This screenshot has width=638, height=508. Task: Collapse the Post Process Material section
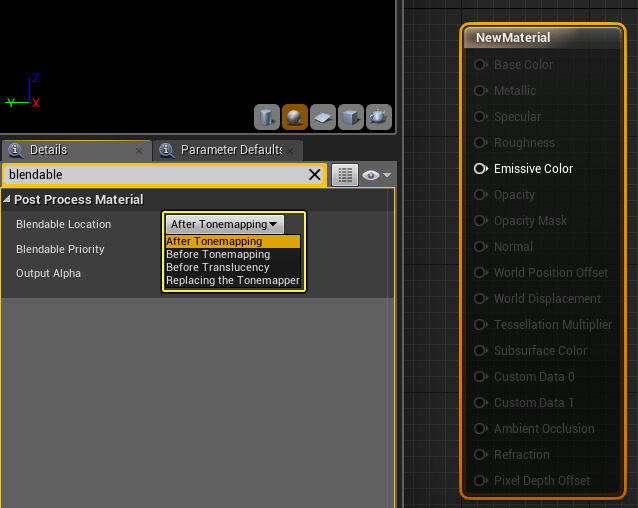pos(8,200)
